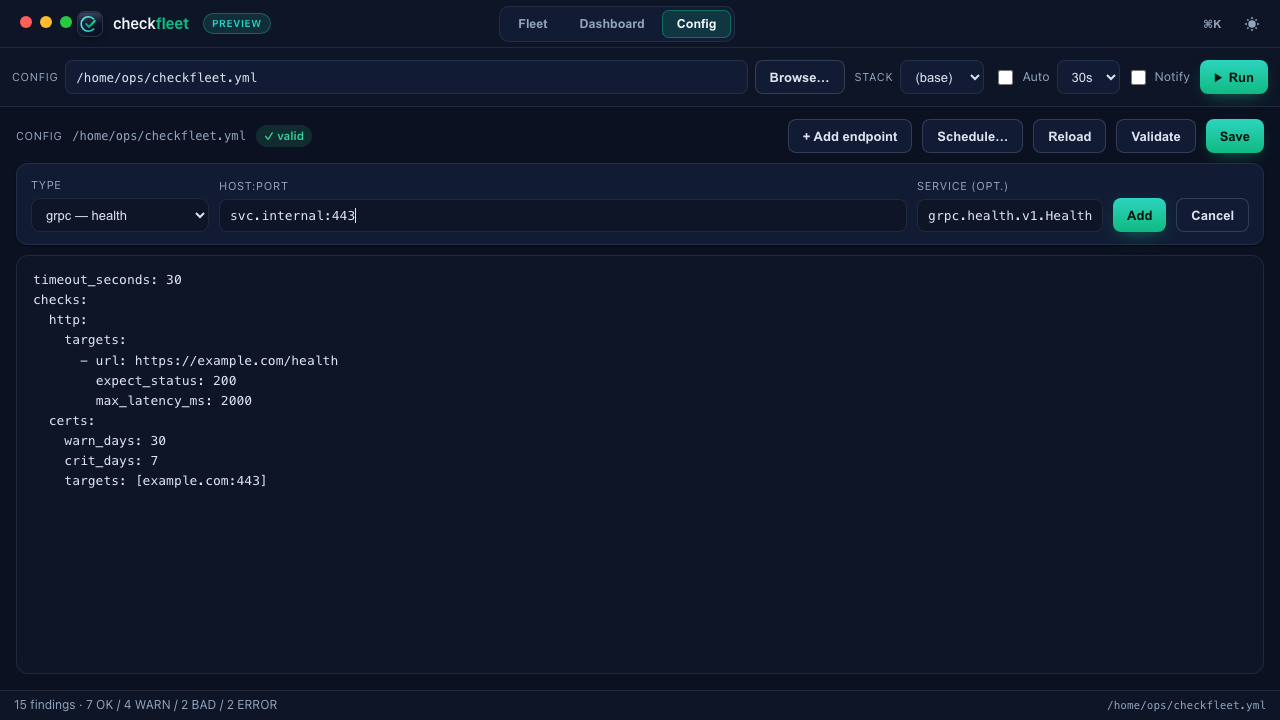Click the config path label beside valid
The image size is (1280, 720).
click(x=159, y=136)
